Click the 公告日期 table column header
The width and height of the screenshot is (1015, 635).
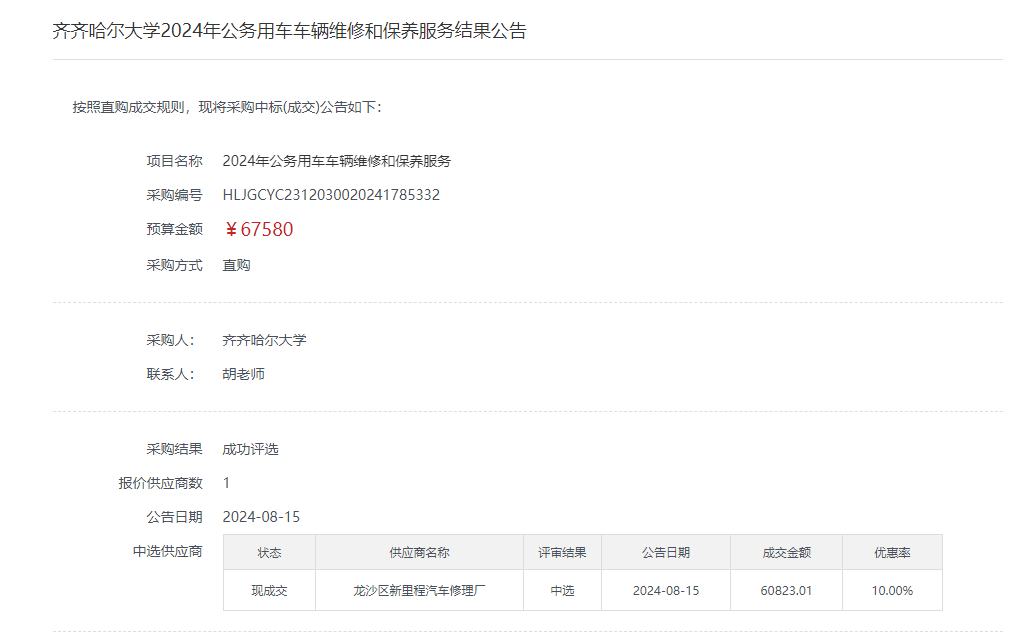665,552
